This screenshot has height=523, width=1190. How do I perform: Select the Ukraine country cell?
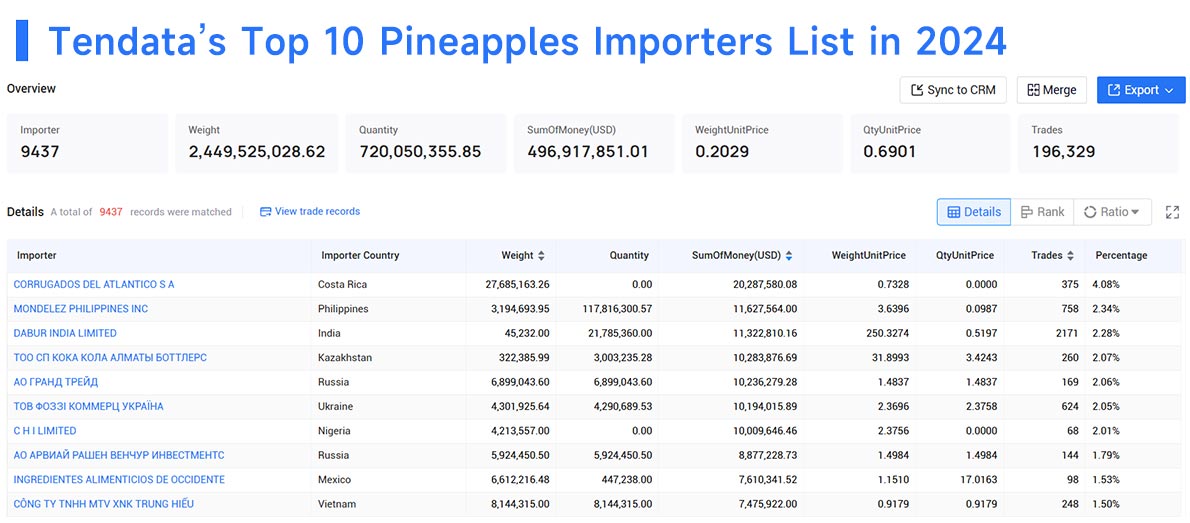tap(335, 406)
